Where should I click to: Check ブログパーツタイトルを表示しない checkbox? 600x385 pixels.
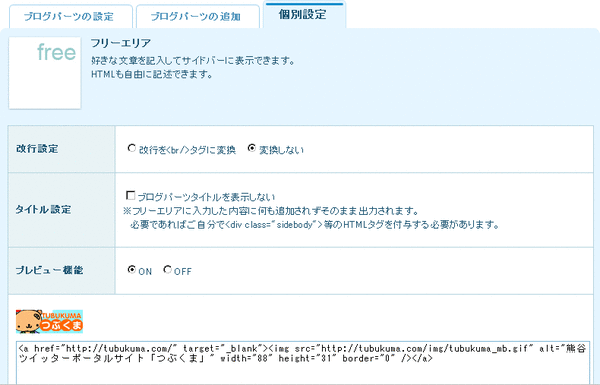tap(130, 196)
